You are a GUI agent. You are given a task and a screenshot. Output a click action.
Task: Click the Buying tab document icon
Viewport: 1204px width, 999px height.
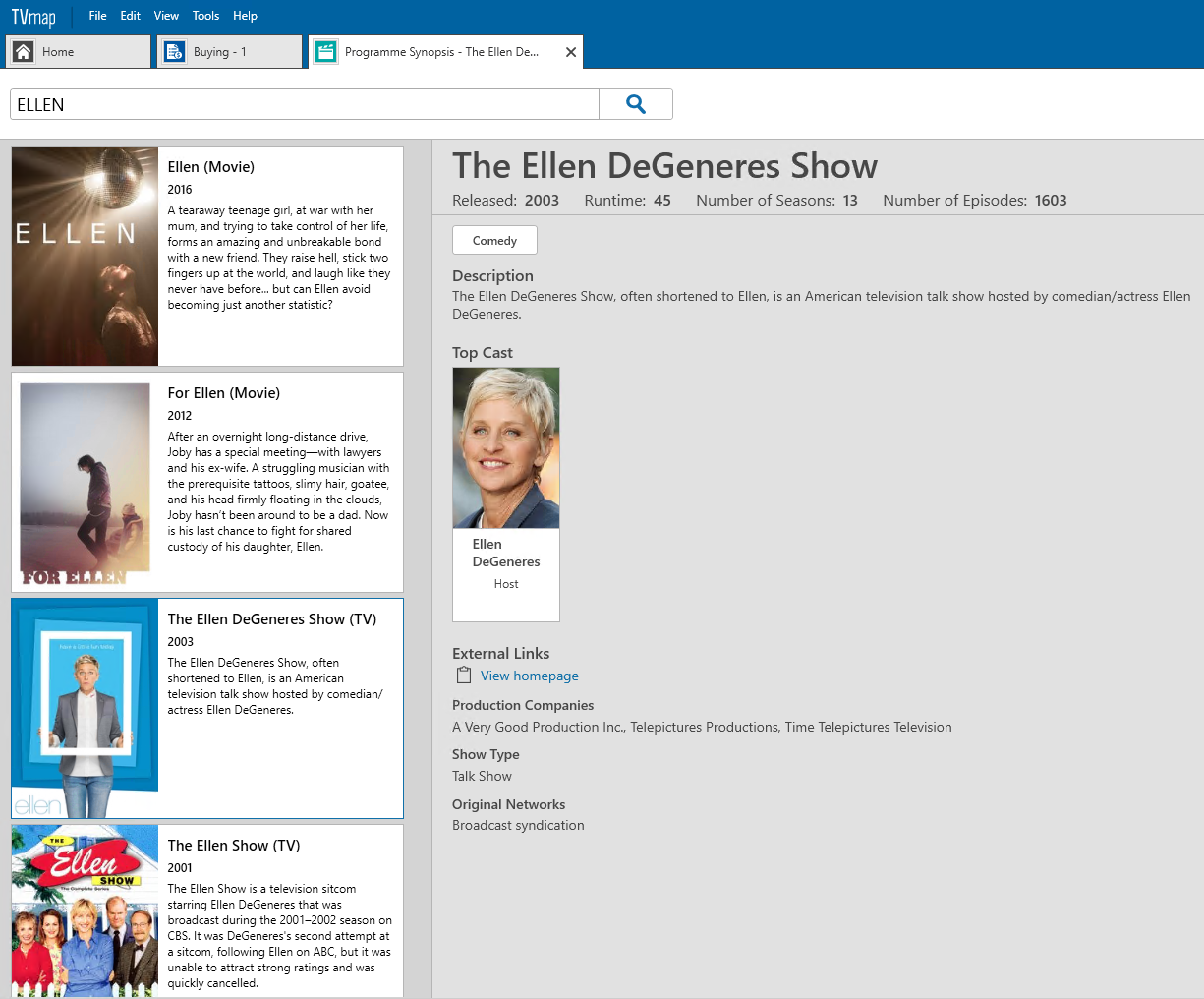click(175, 52)
